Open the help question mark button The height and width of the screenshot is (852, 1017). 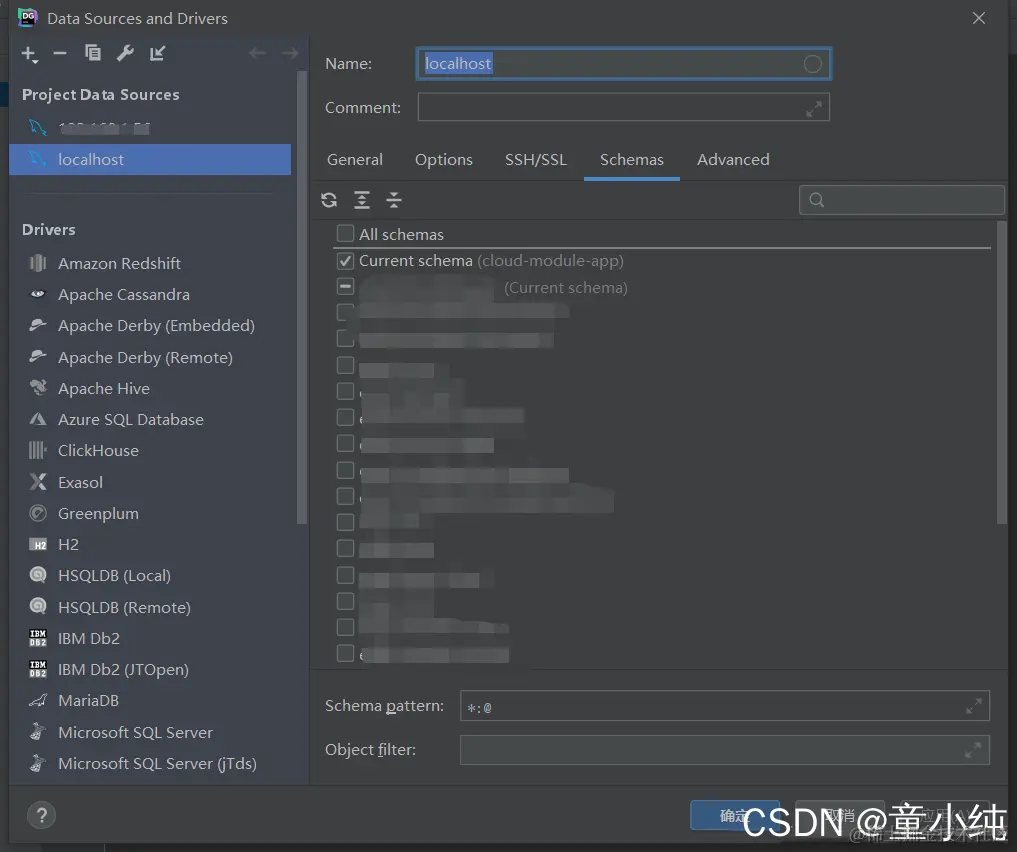pyautogui.click(x=42, y=815)
